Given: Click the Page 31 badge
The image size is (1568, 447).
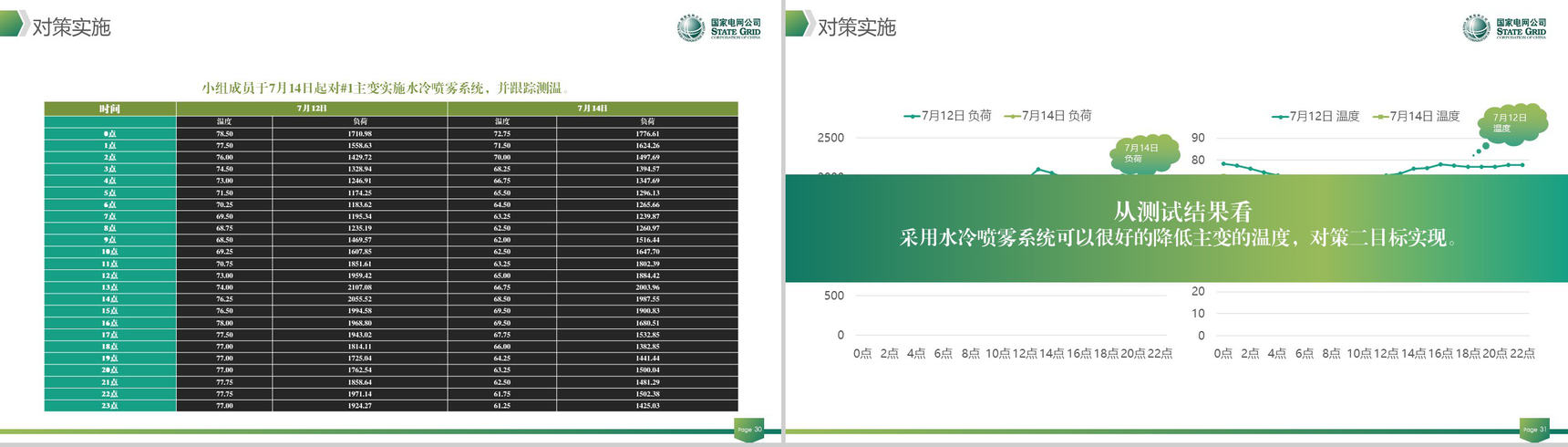Looking at the screenshot, I should coord(1534,429).
